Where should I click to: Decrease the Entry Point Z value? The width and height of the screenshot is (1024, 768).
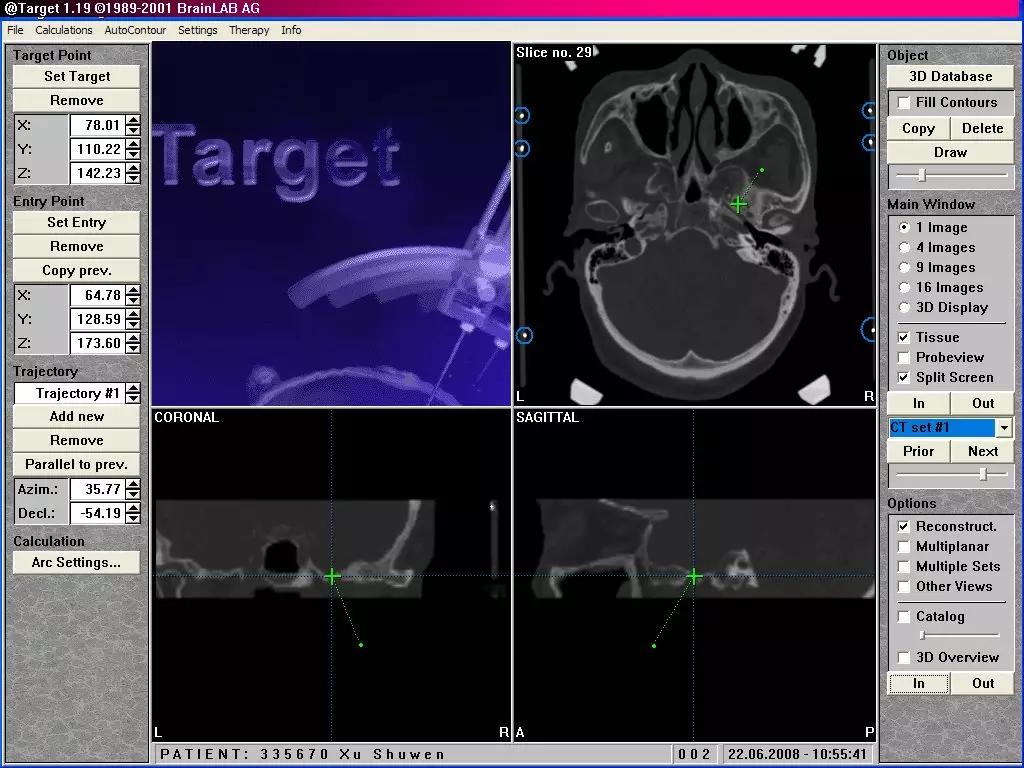coord(133,348)
